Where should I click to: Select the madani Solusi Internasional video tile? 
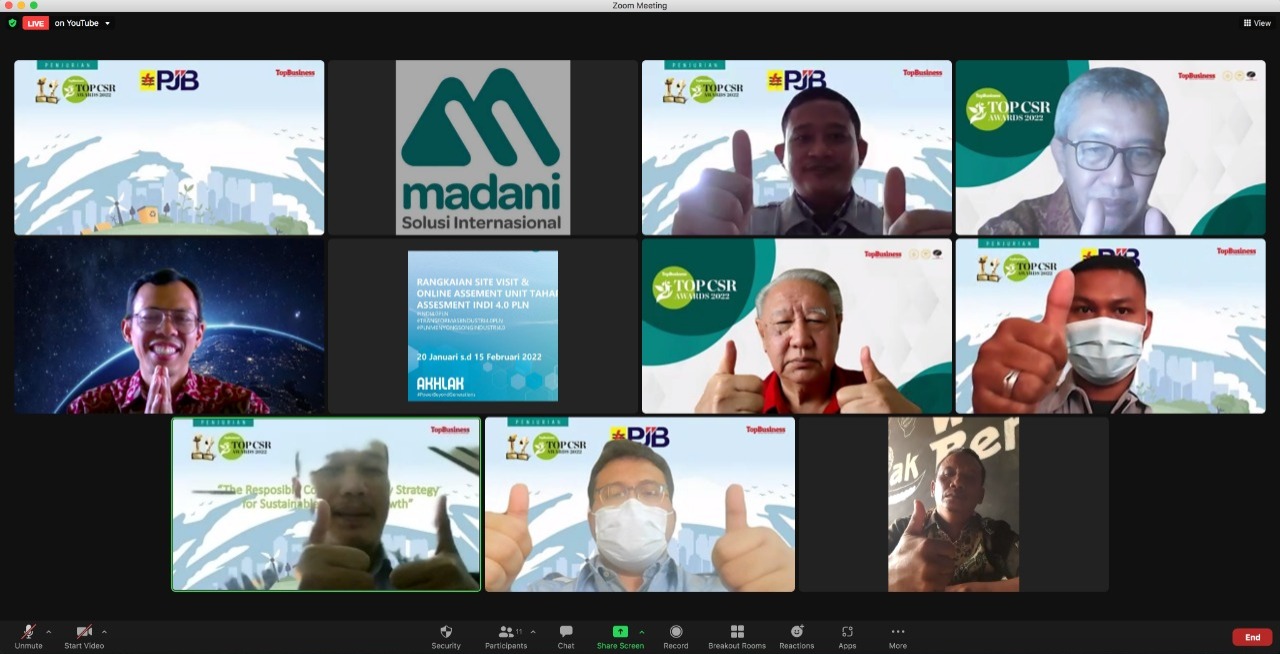coord(483,148)
